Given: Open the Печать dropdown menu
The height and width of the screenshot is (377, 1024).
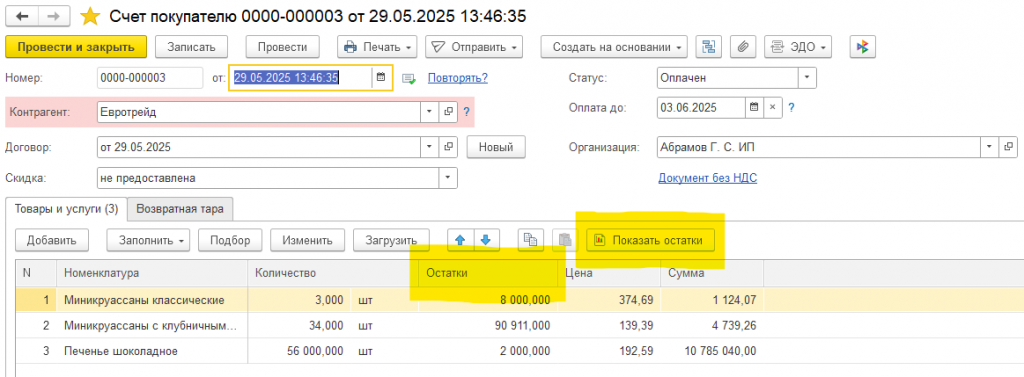Looking at the screenshot, I should [377, 46].
